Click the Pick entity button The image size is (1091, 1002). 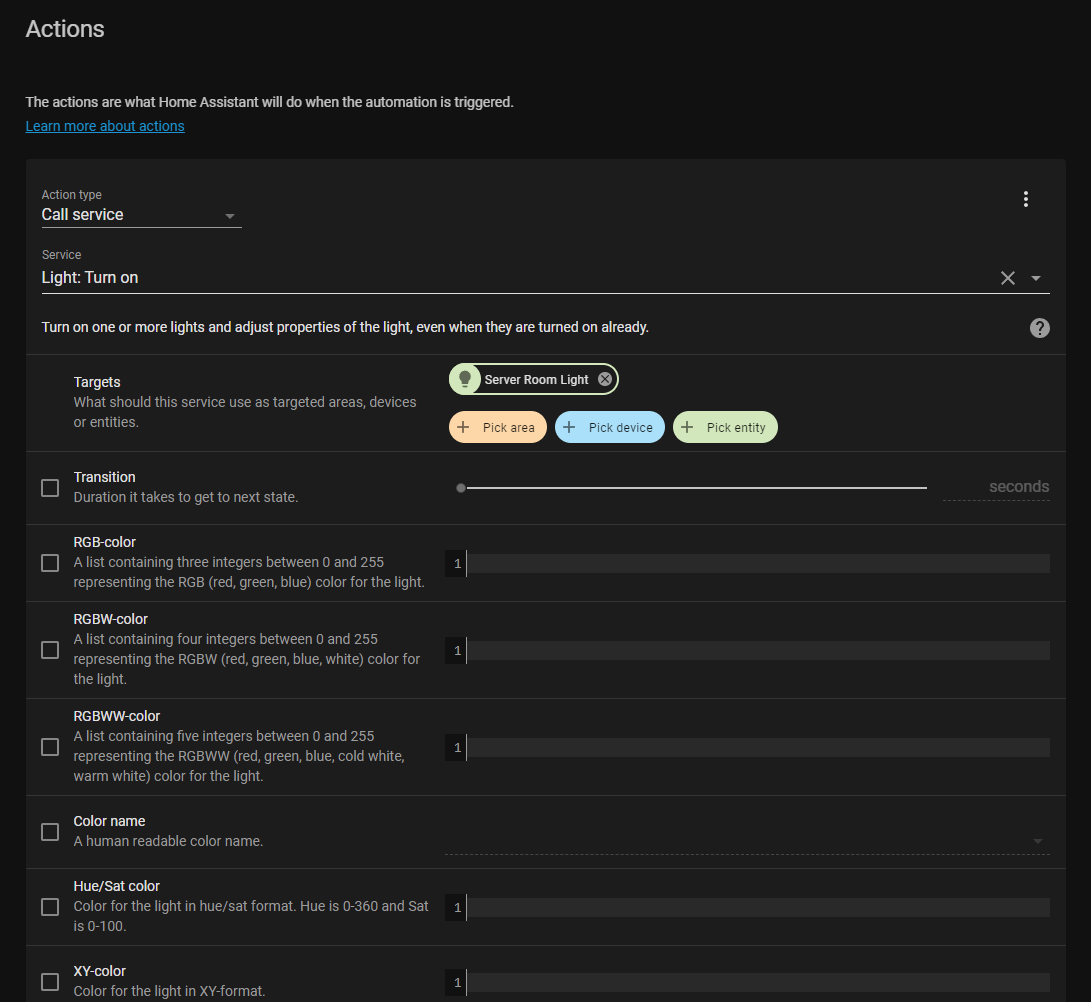point(724,427)
